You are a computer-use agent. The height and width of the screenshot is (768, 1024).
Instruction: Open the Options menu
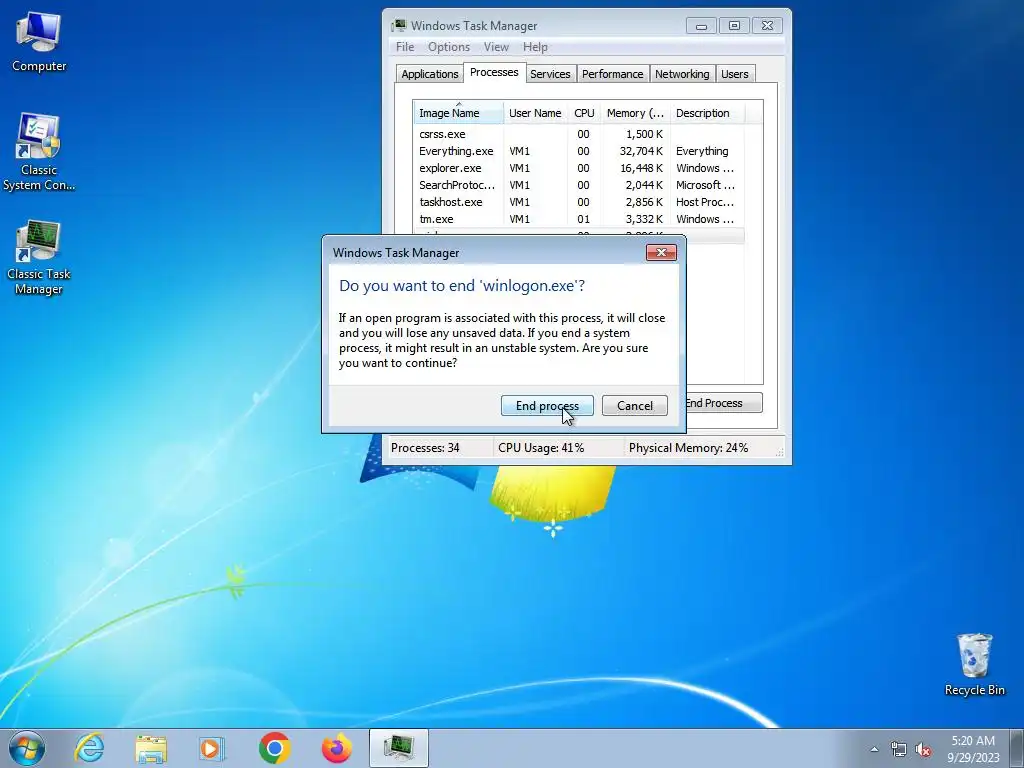point(449,47)
